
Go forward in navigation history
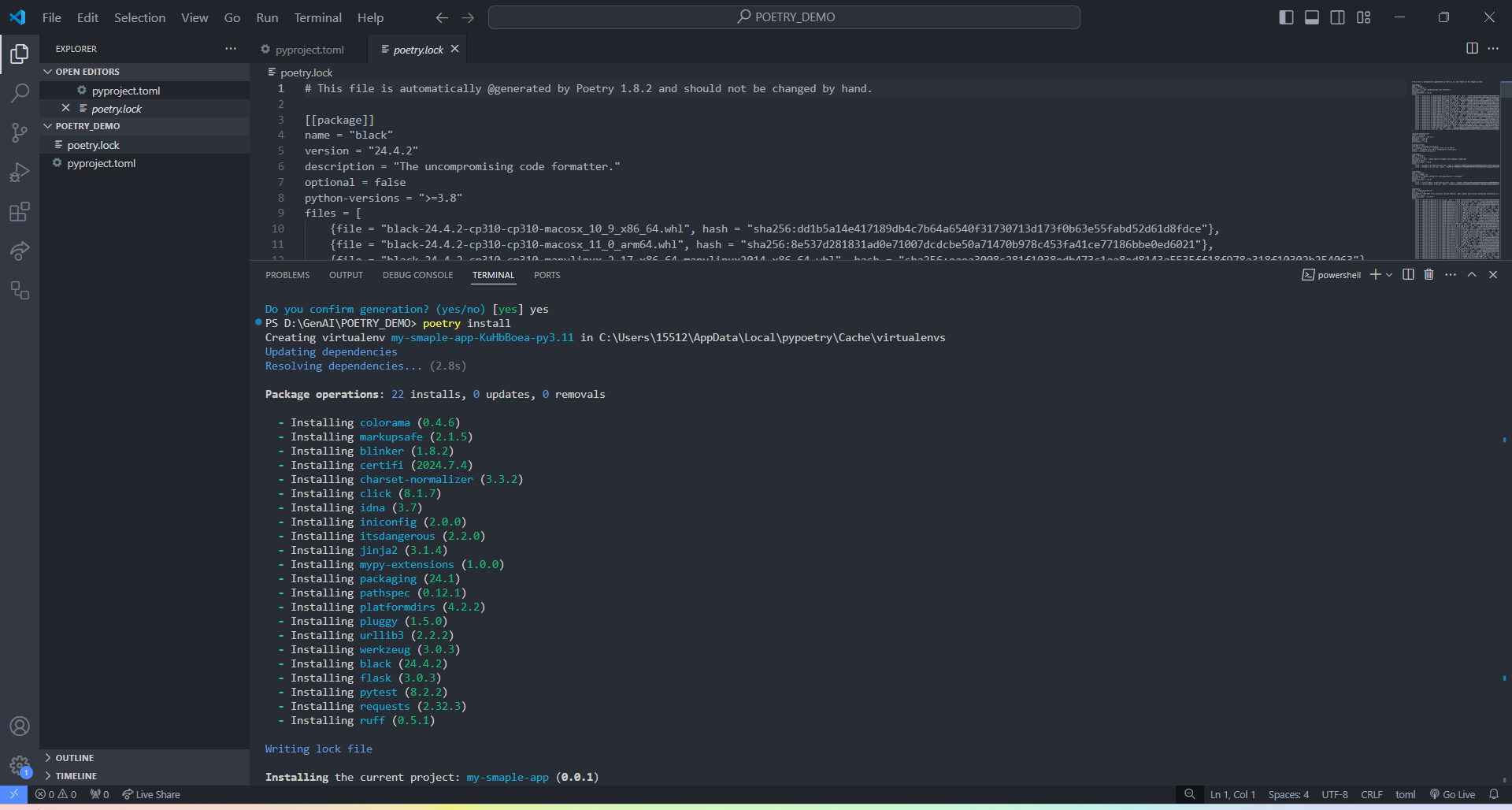[468, 17]
